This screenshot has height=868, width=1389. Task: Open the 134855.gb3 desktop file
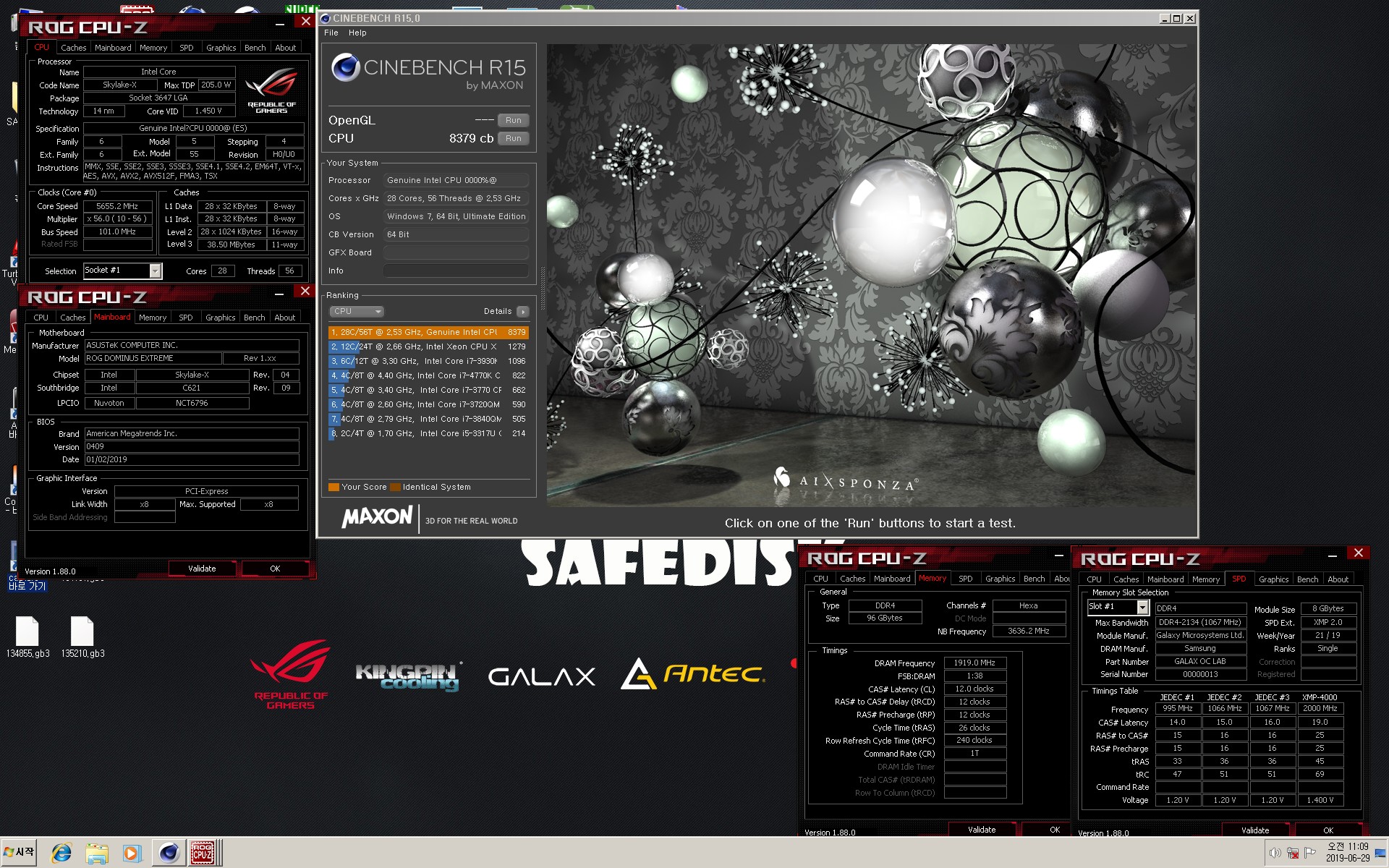(27, 637)
